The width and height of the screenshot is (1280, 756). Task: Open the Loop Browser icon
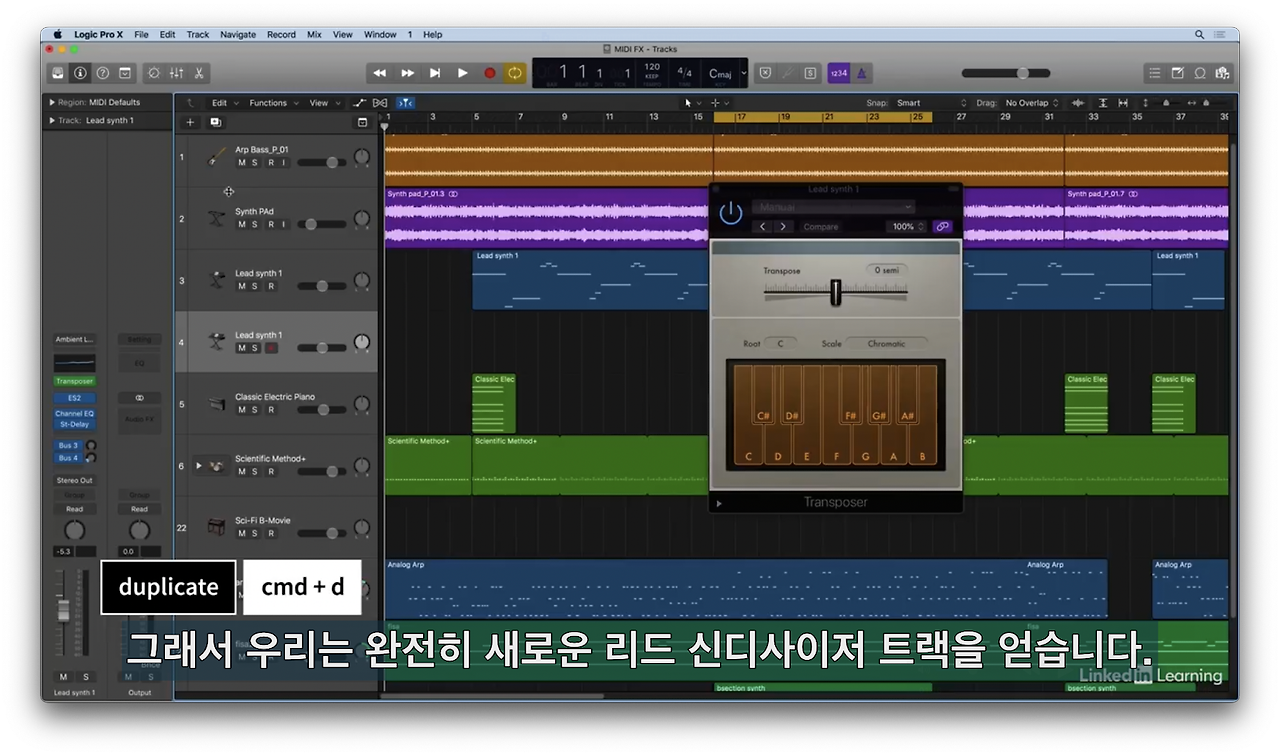(1199, 73)
